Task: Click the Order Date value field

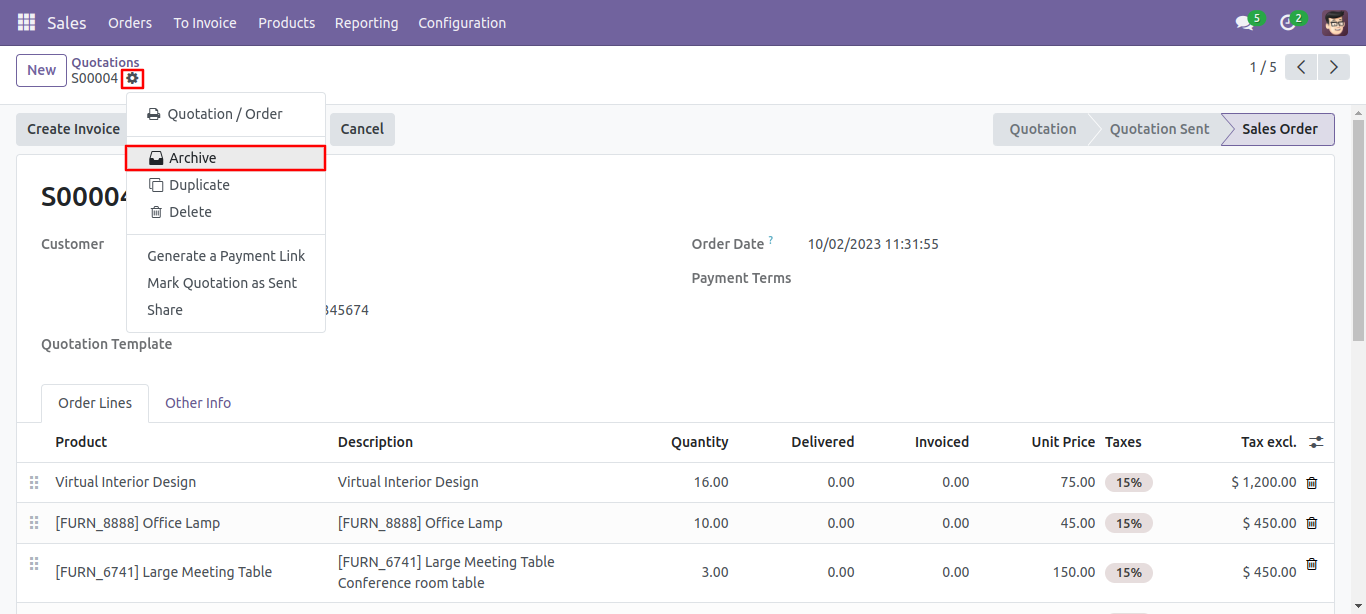Action: [873, 244]
